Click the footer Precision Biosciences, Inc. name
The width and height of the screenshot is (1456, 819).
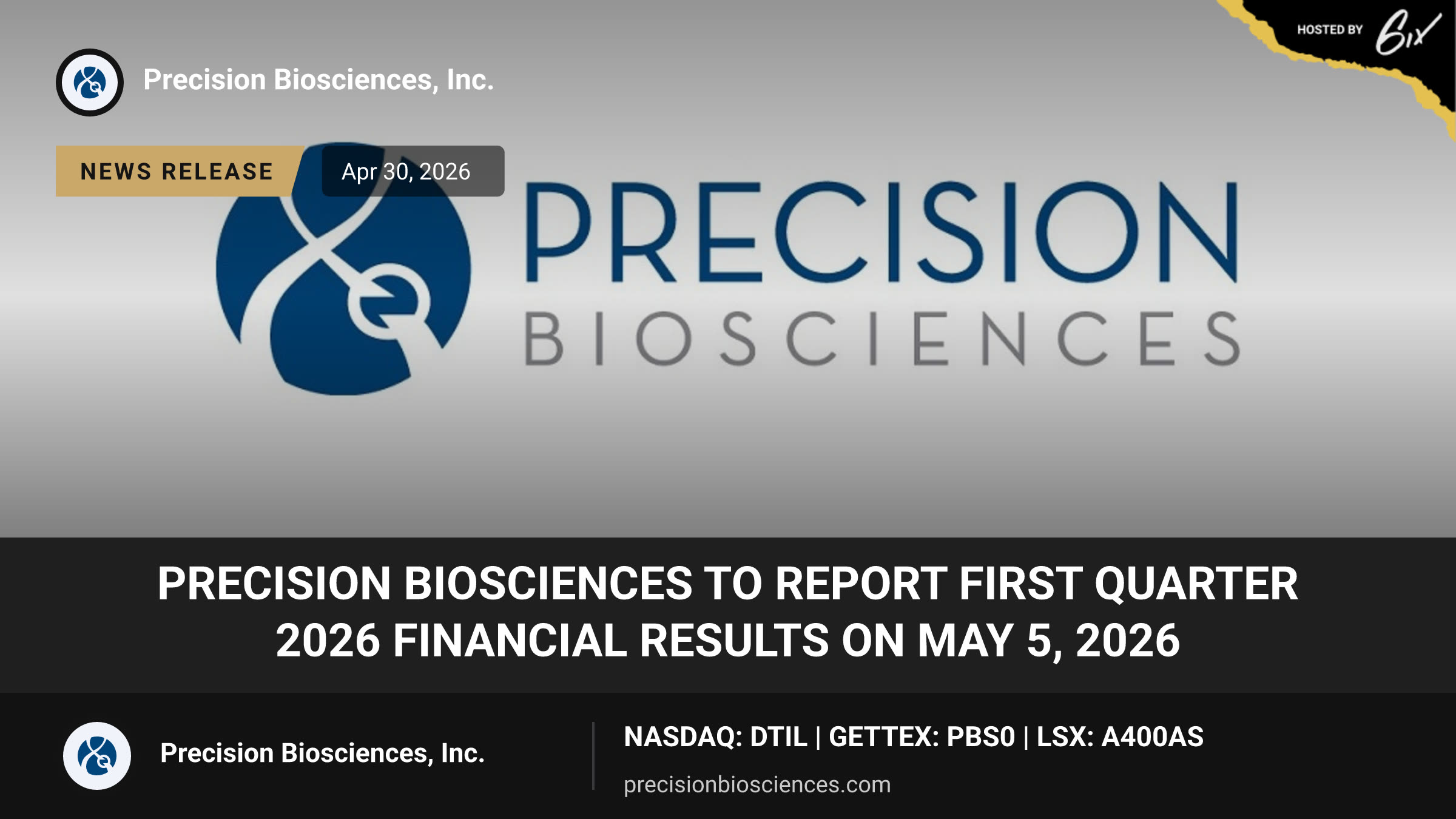322,753
